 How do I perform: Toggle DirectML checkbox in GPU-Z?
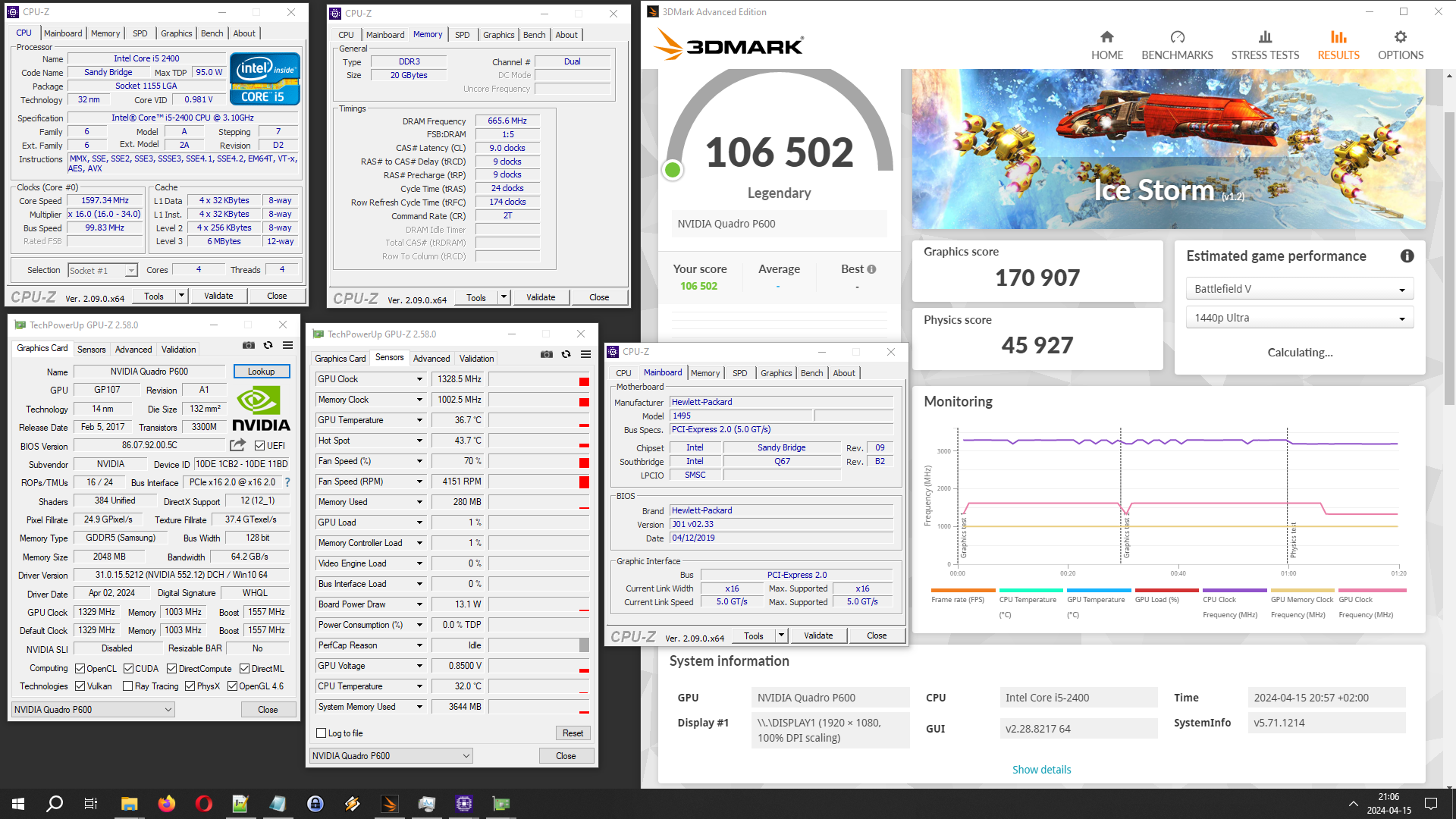pos(244,669)
